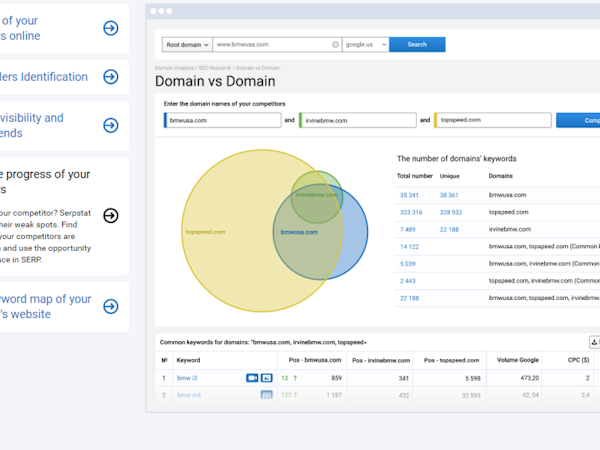The width and height of the screenshot is (600, 450).
Task: Click the 'Total number' column heading
Action: [414, 176]
